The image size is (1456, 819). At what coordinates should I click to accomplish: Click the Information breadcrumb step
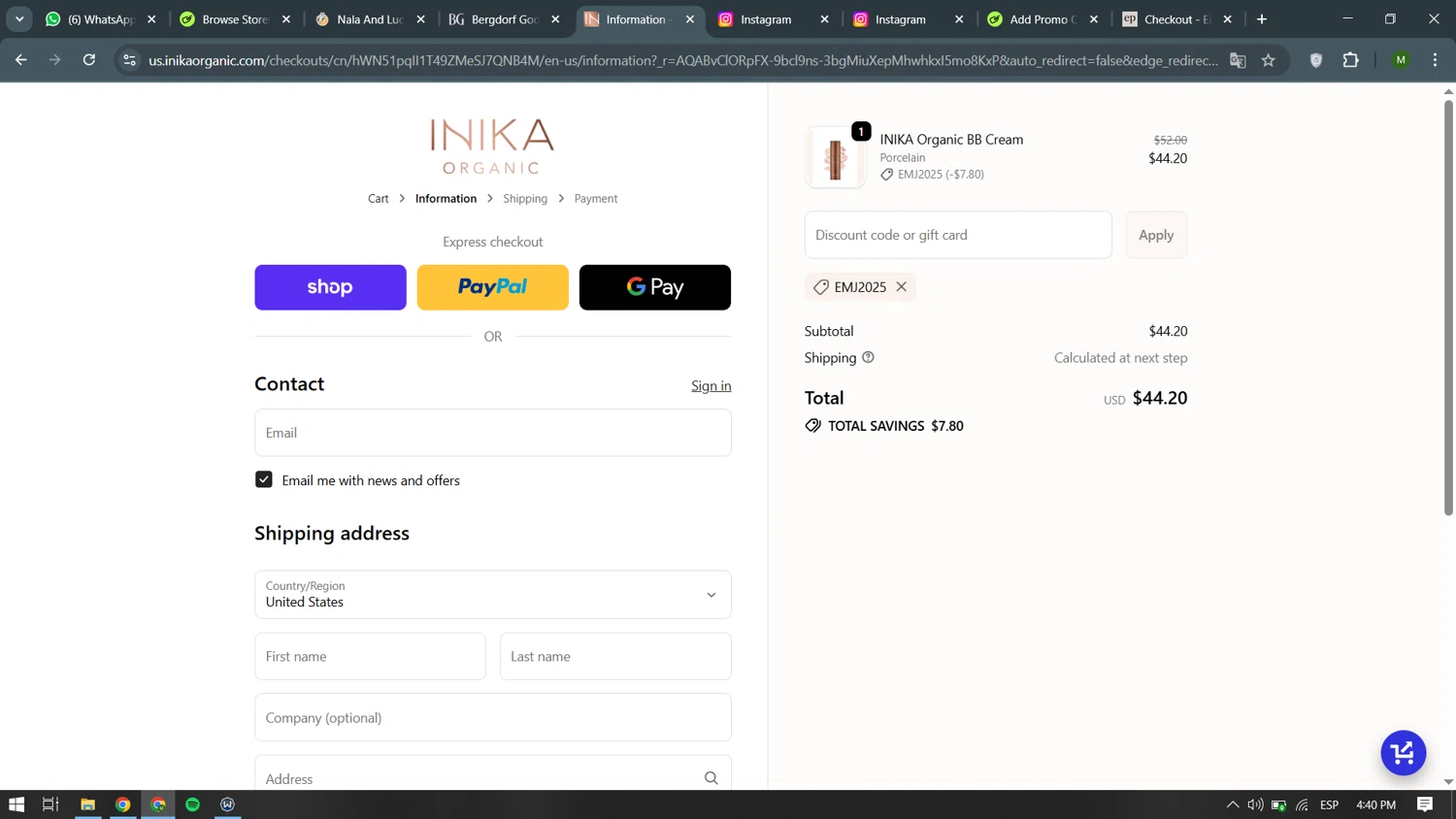[446, 198]
